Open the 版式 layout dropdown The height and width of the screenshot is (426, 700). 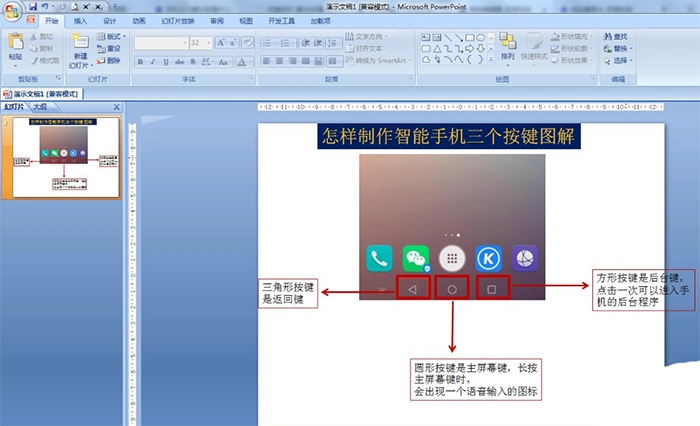click(111, 36)
